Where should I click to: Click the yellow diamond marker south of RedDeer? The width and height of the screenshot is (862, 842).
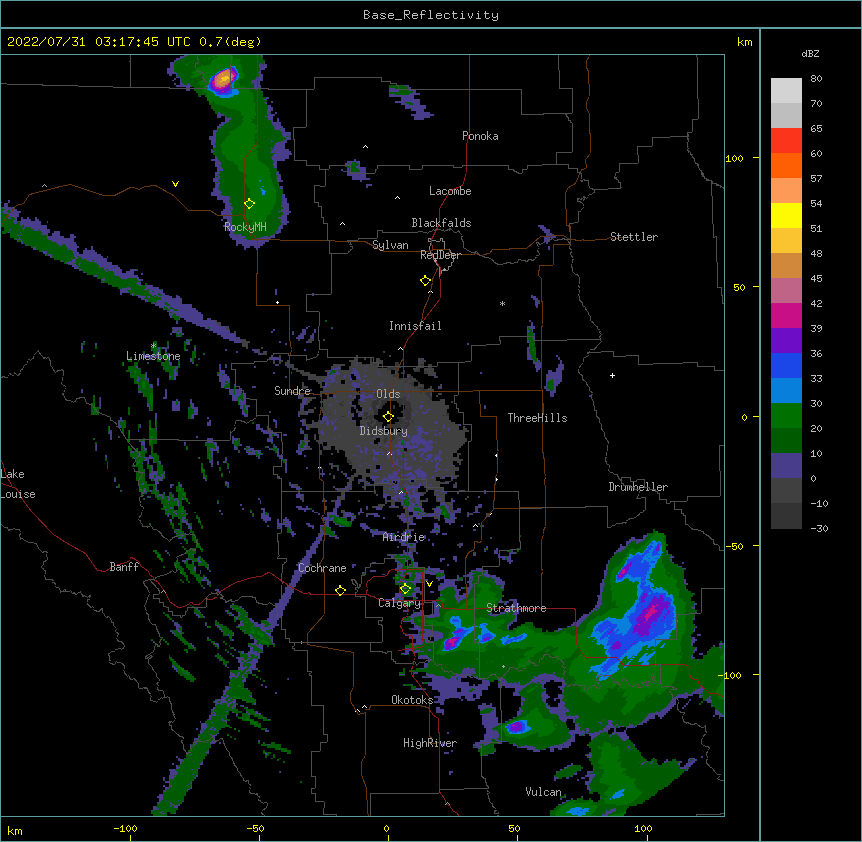[426, 281]
